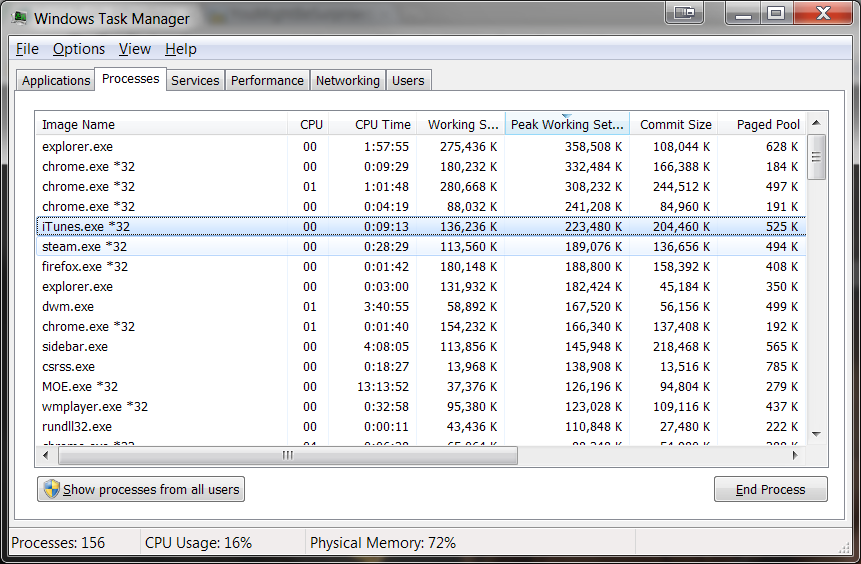Select chrome.exe with CPU time 0:01:40
The height and width of the screenshot is (564, 861).
point(421,326)
